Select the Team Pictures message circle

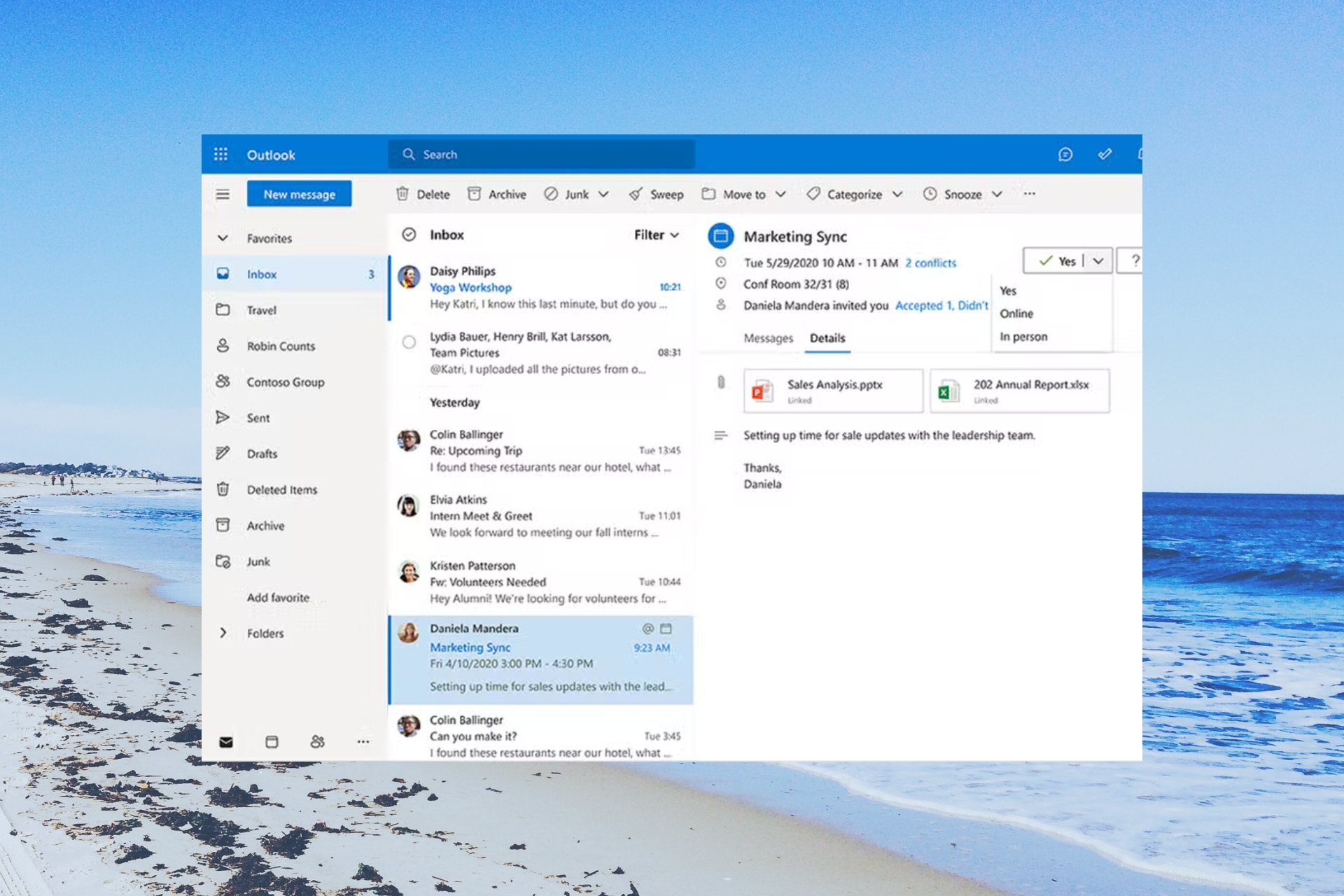[409, 342]
